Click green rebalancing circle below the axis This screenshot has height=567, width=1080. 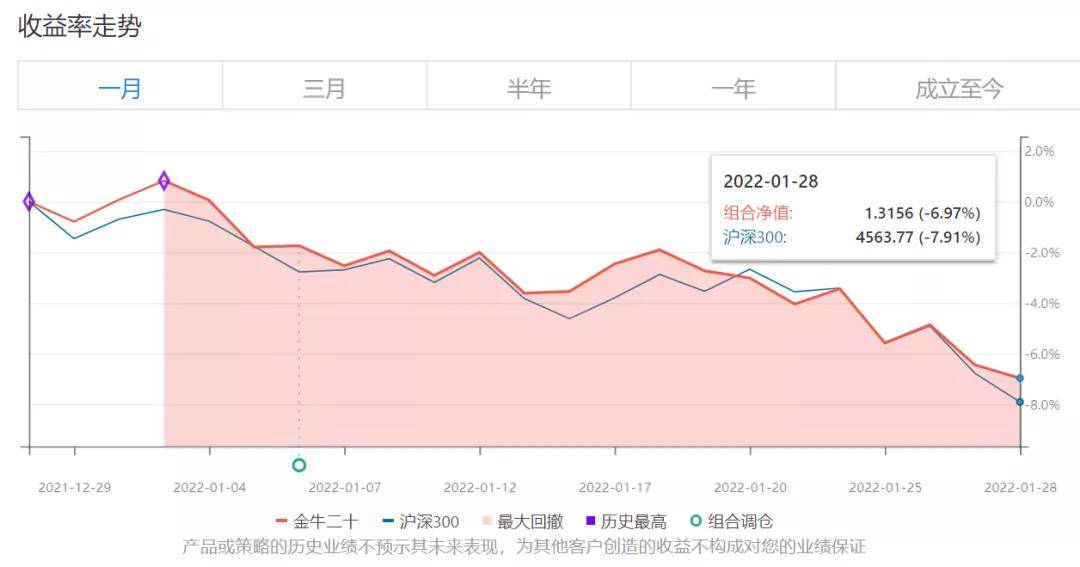[299, 465]
